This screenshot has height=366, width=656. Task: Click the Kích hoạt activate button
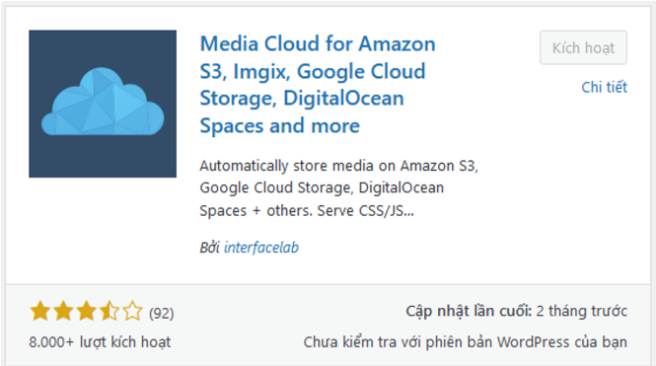[583, 47]
